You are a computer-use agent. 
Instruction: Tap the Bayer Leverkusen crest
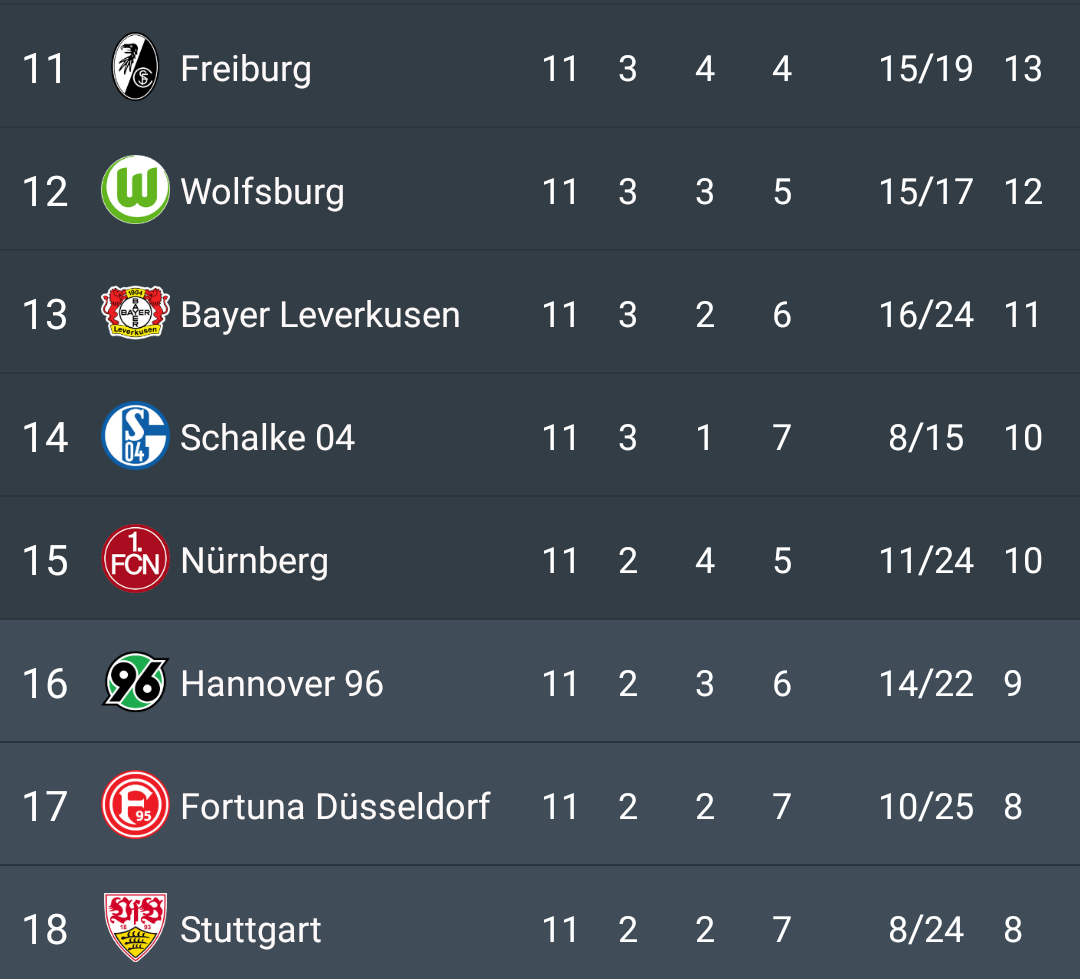[135, 312]
